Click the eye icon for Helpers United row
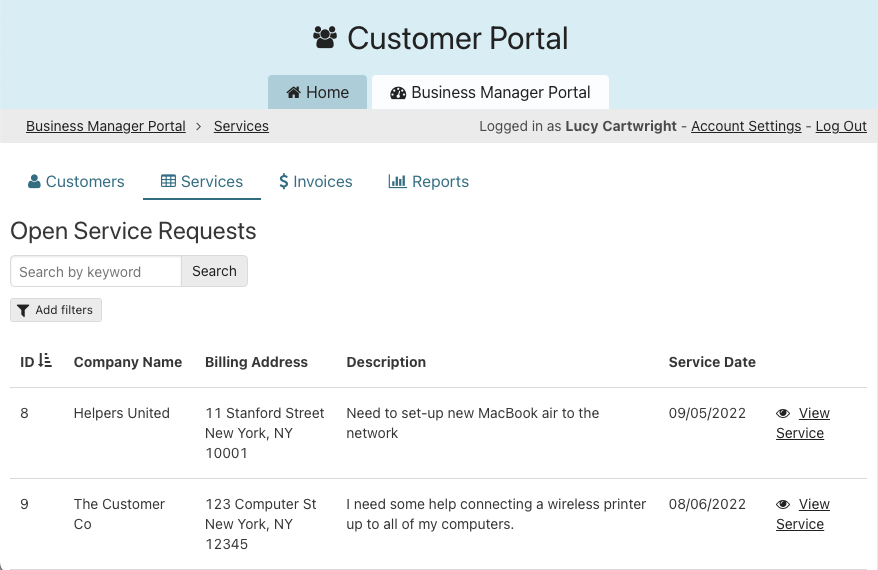Viewport: 878px width, 570px height. coord(783,413)
